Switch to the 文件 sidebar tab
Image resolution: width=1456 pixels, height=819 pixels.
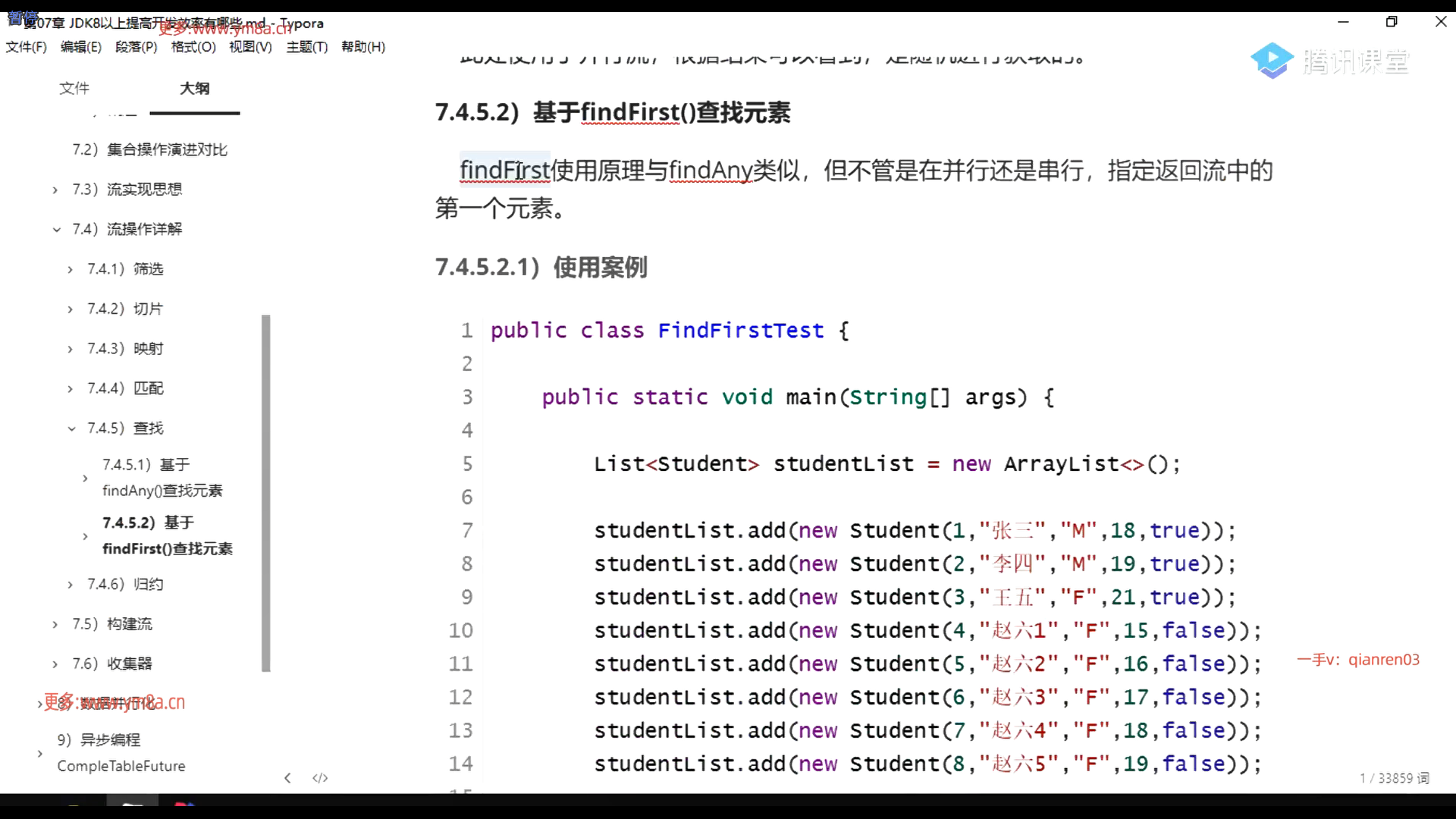tap(74, 88)
